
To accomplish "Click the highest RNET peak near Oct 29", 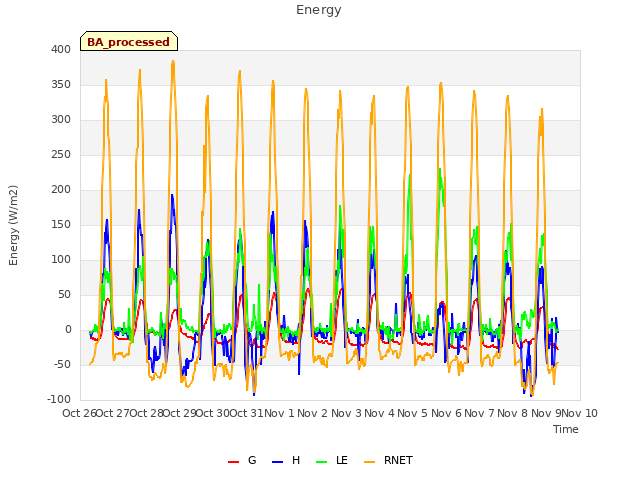I will [x=173, y=61].
